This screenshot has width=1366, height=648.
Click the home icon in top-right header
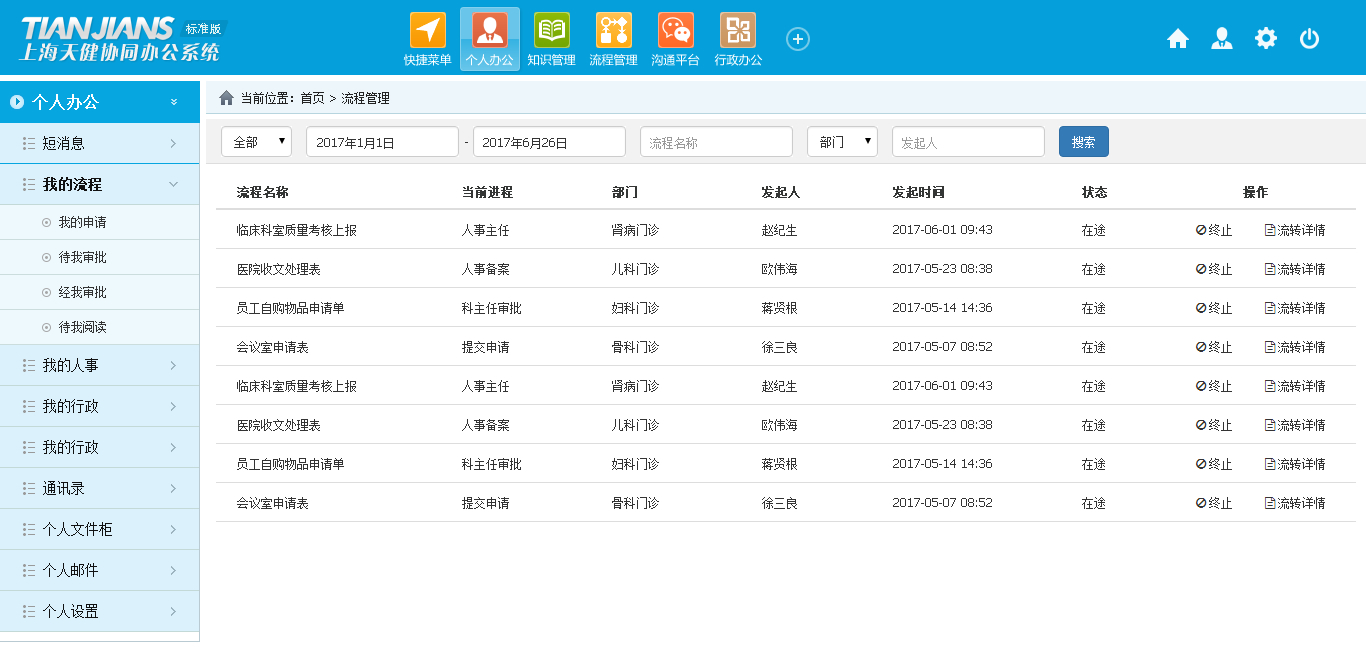pos(1178,39)
